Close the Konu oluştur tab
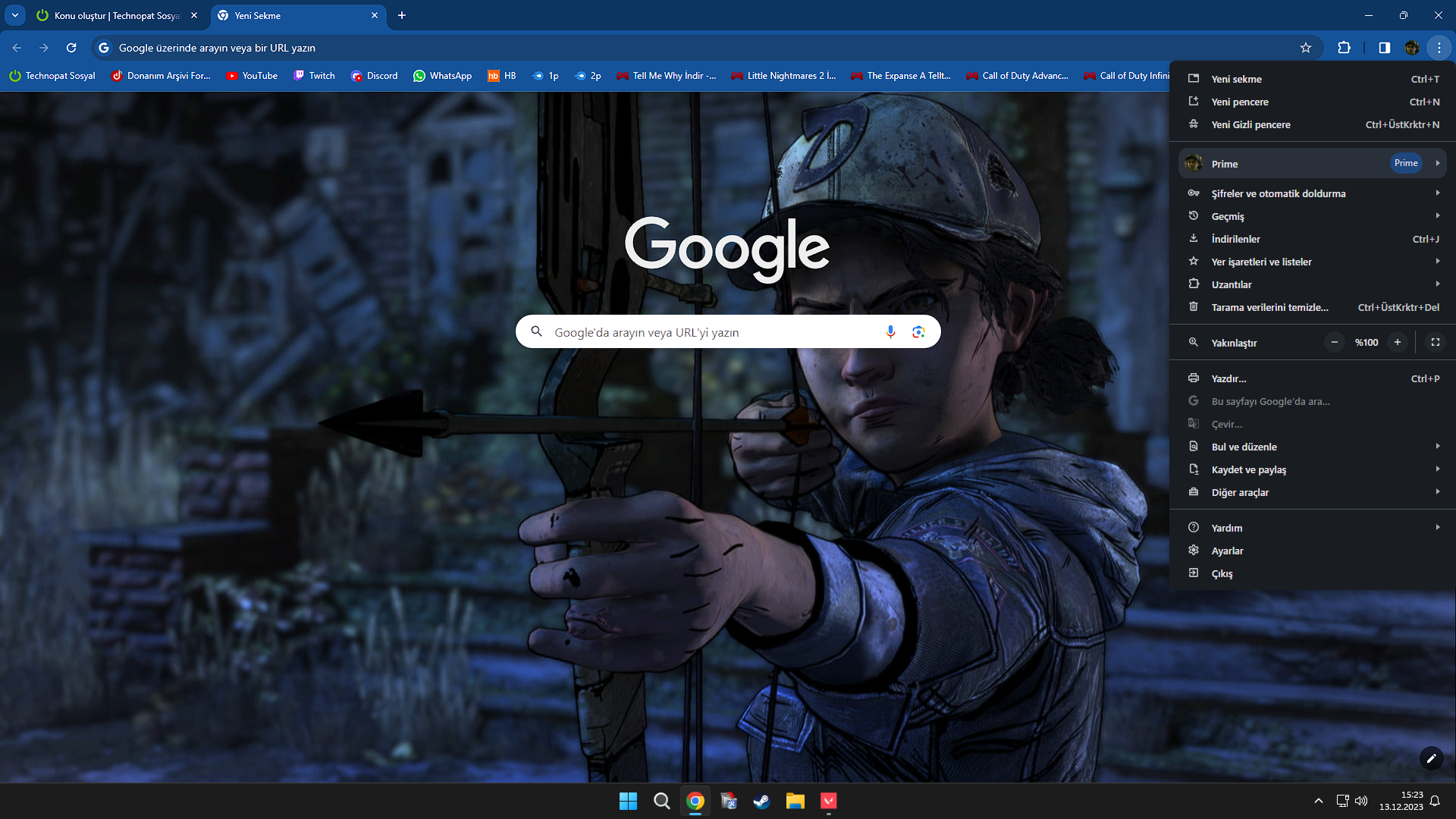The image size is (1456, 819). pyautogui.click(x=194, y=15)
